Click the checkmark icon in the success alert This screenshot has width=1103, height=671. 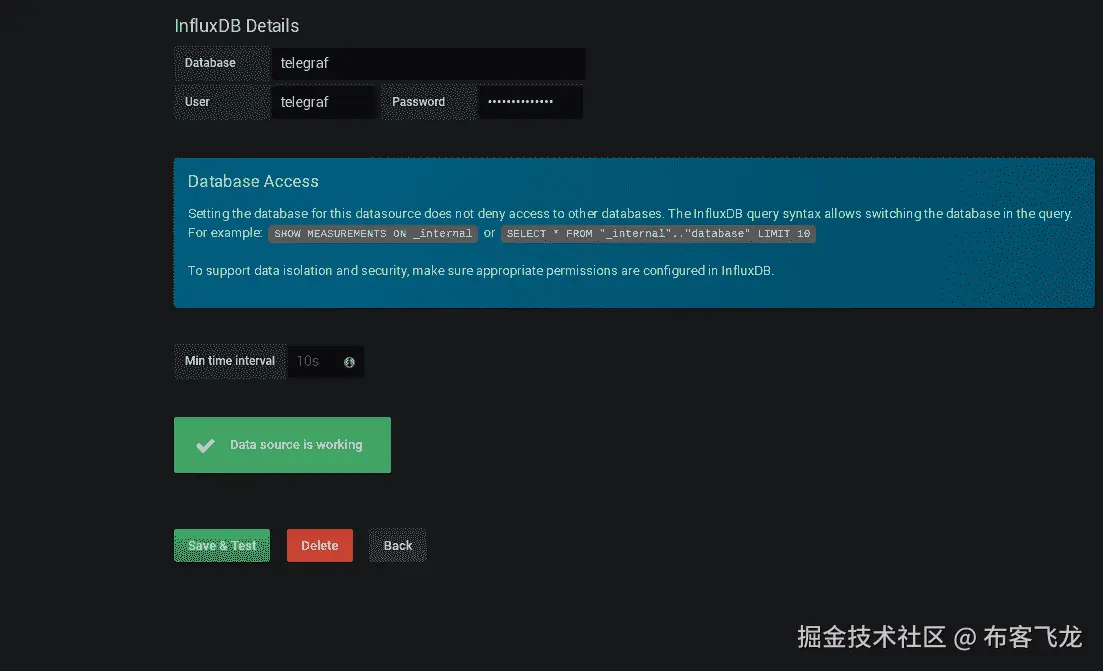tap(205, 446)
